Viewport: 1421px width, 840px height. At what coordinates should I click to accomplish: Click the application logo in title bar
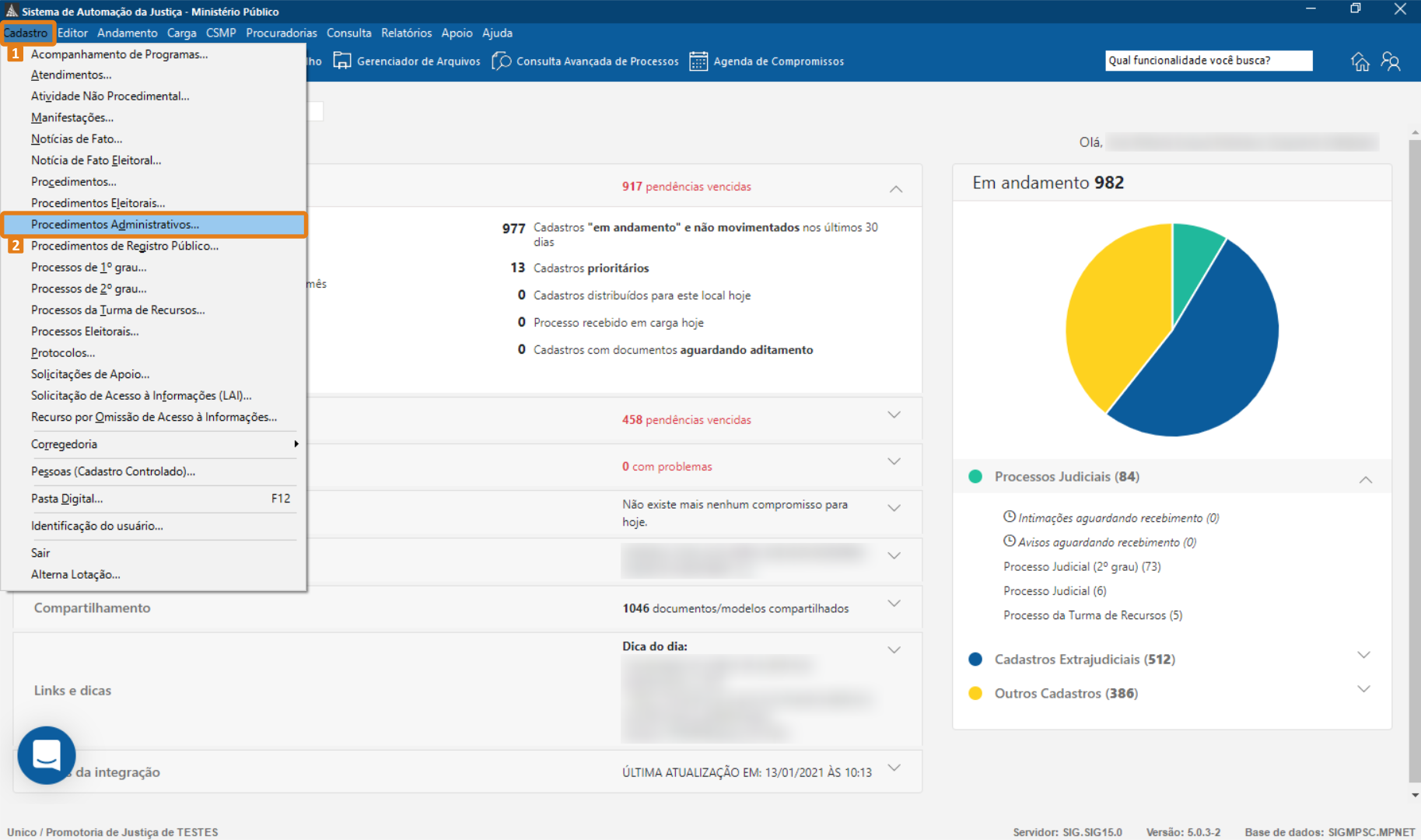[11, 11]
